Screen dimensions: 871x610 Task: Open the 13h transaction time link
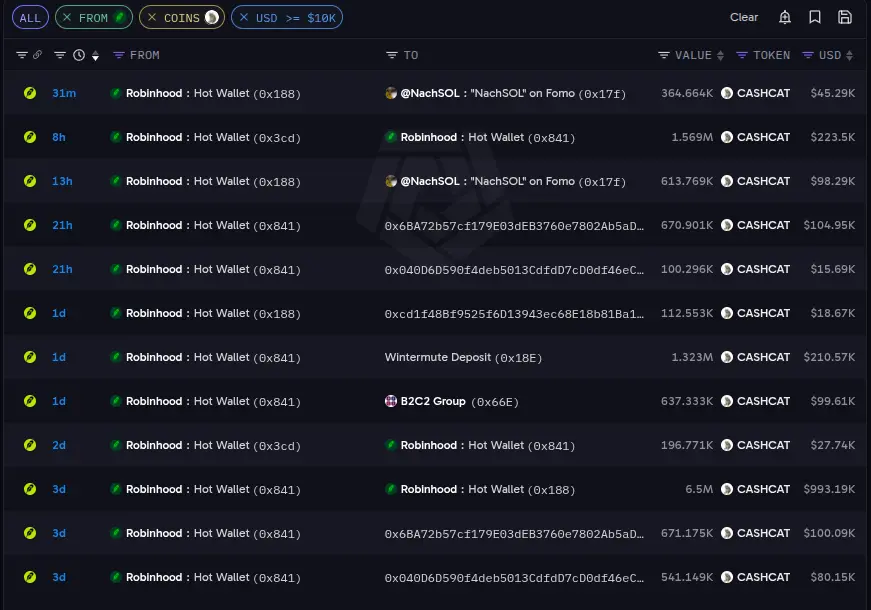pos(62,181)
